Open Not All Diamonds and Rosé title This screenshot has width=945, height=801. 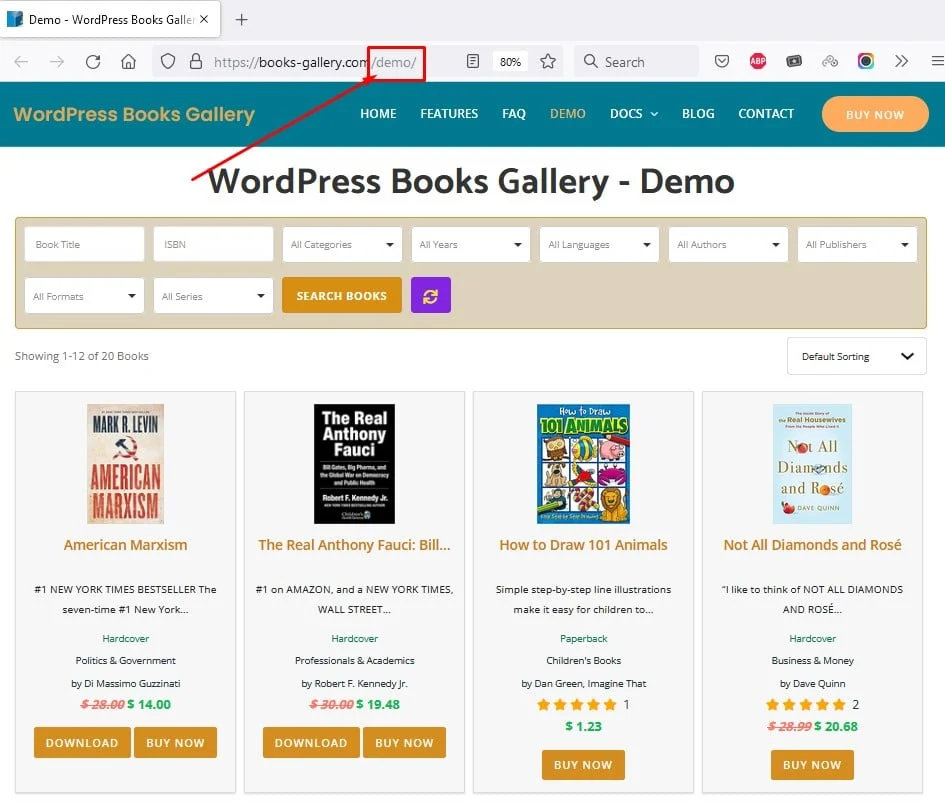click(812, 545)
